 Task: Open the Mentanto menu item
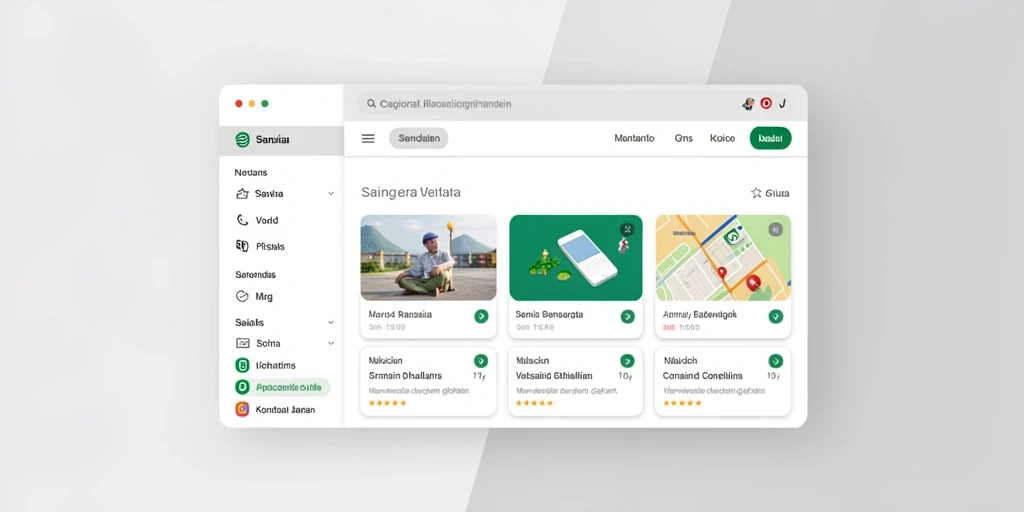click(634, 138)
